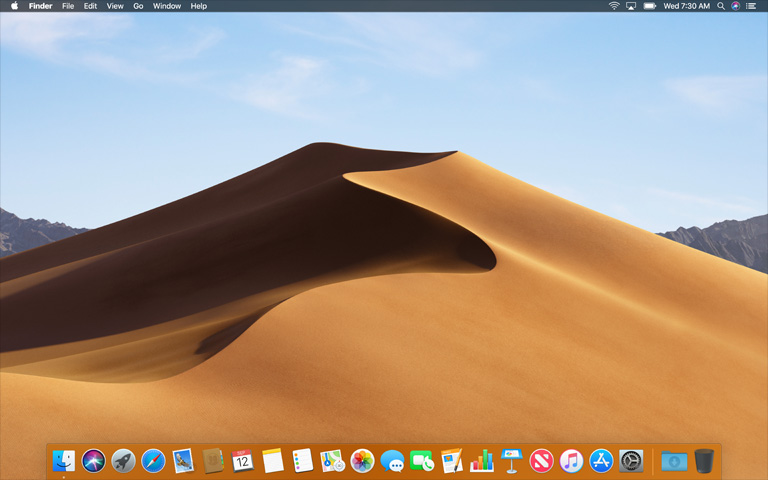
Task: Open the Edit menu
Action: [90, 6]
